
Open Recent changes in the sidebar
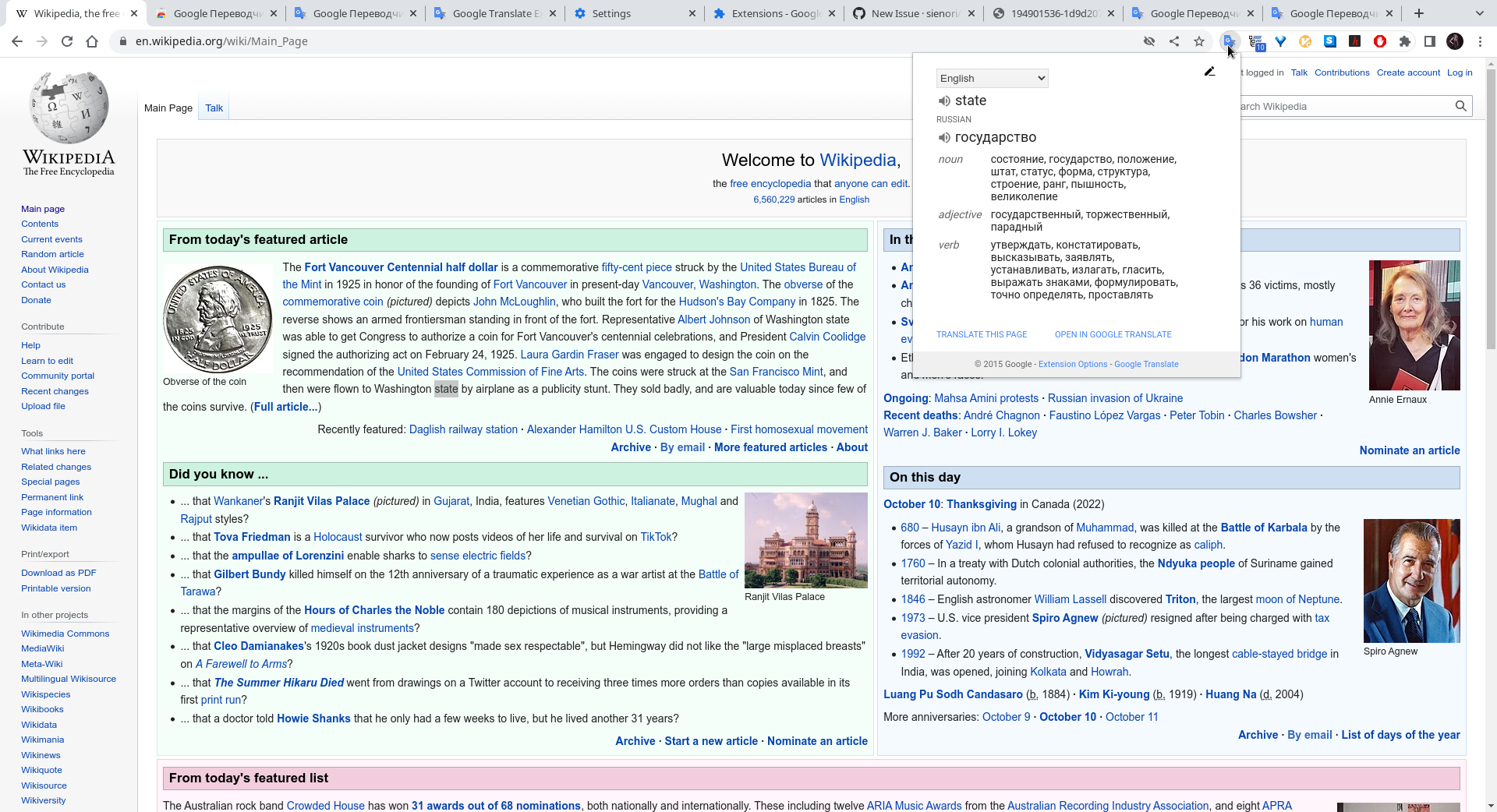55,391
